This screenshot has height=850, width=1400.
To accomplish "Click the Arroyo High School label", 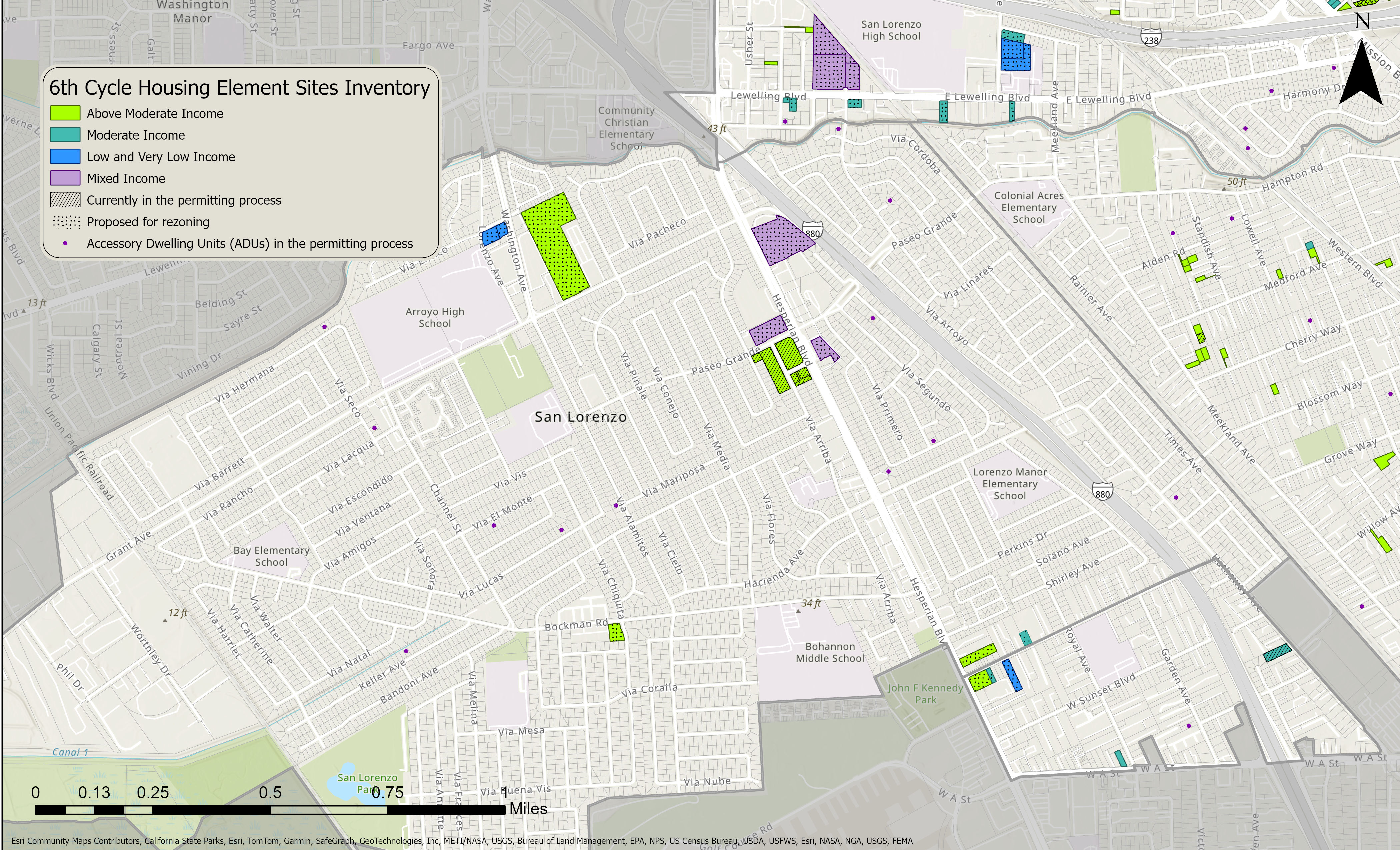I will [x=435, y=317].
